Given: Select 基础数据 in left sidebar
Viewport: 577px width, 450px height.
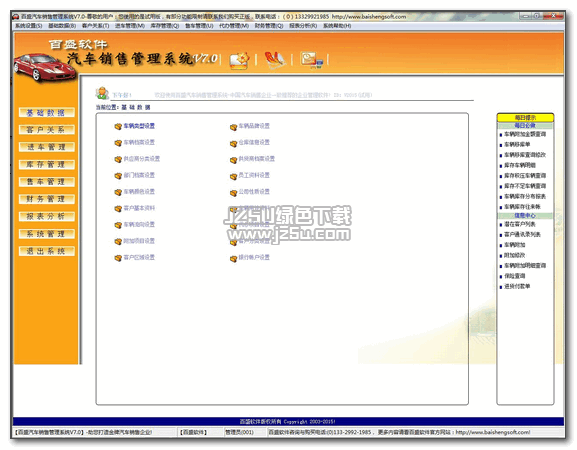Looking at the screenshot, I should [46, 113].
